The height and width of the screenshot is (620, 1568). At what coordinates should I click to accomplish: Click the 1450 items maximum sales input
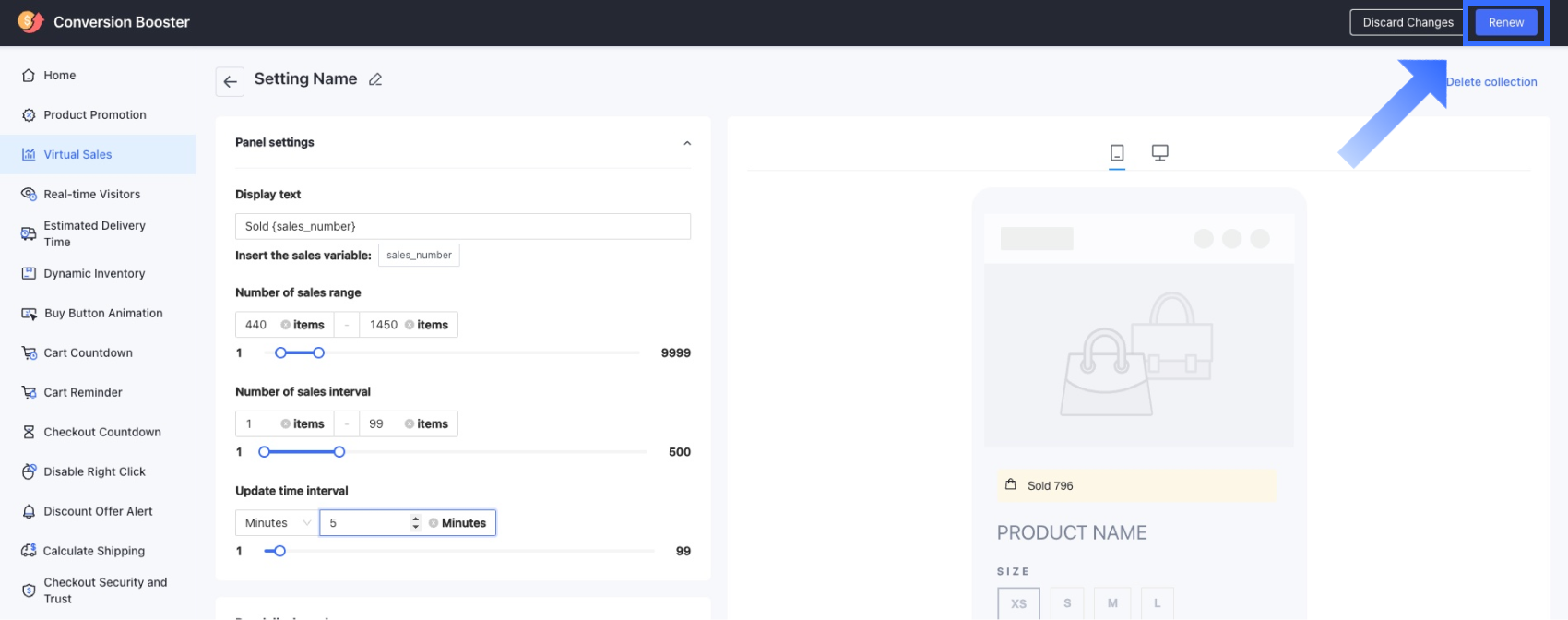coord(409,325)
